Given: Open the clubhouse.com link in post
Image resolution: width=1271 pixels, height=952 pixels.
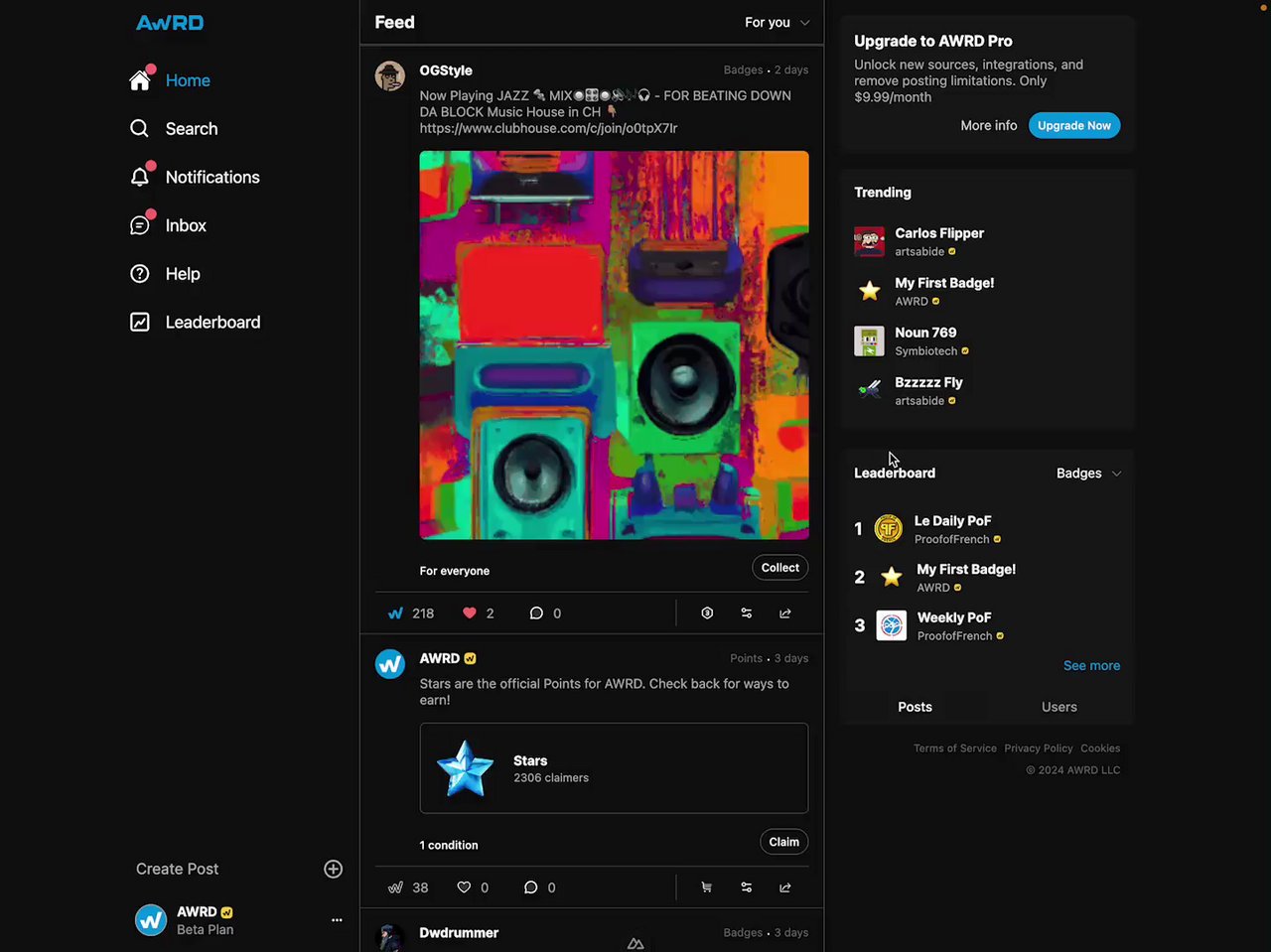Looking at the screenshot, I should coord(548,128).
